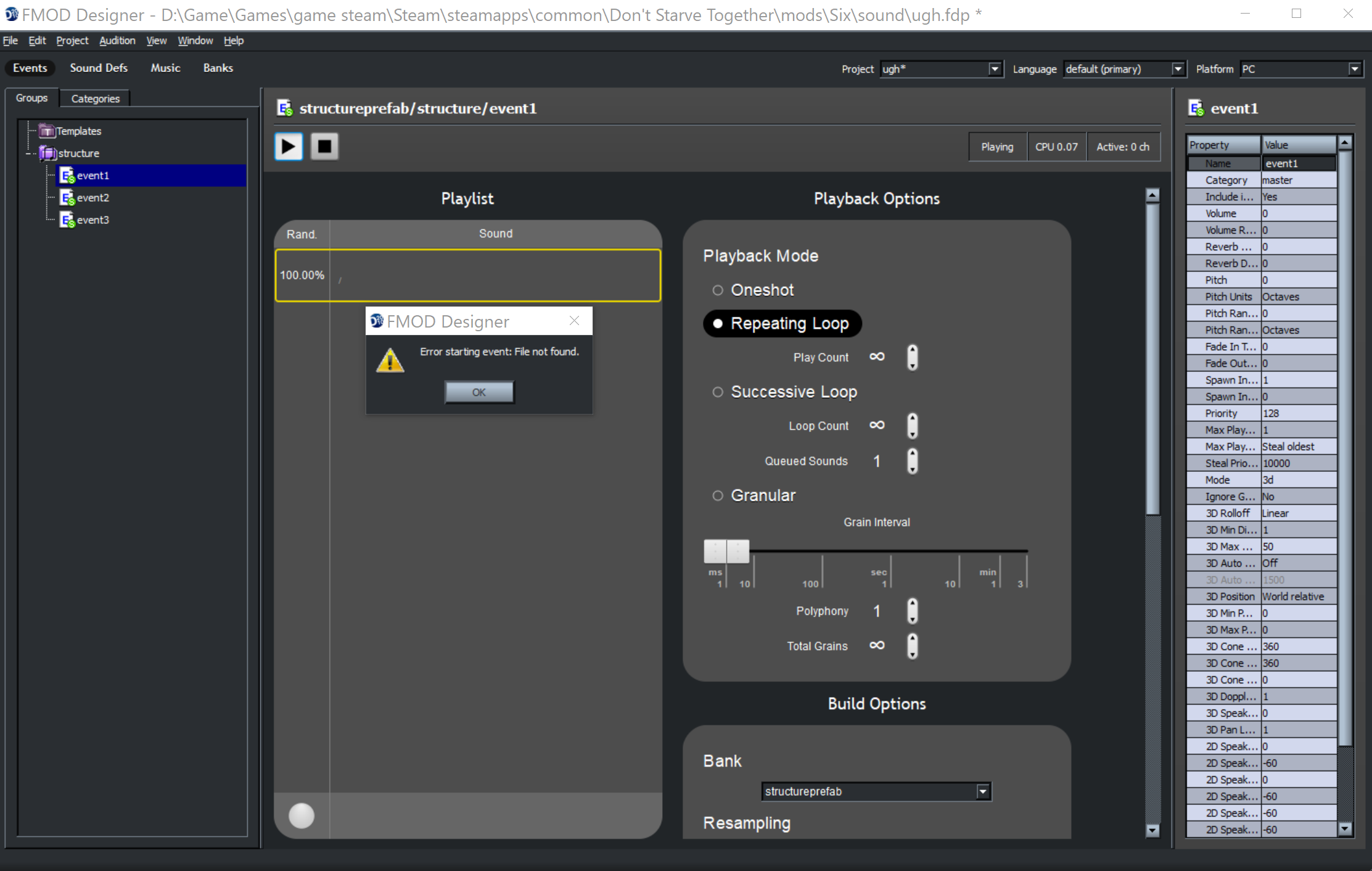The image size is (1372, 871).
Task: Click the structure group folder icon
Action: (47, 153)
